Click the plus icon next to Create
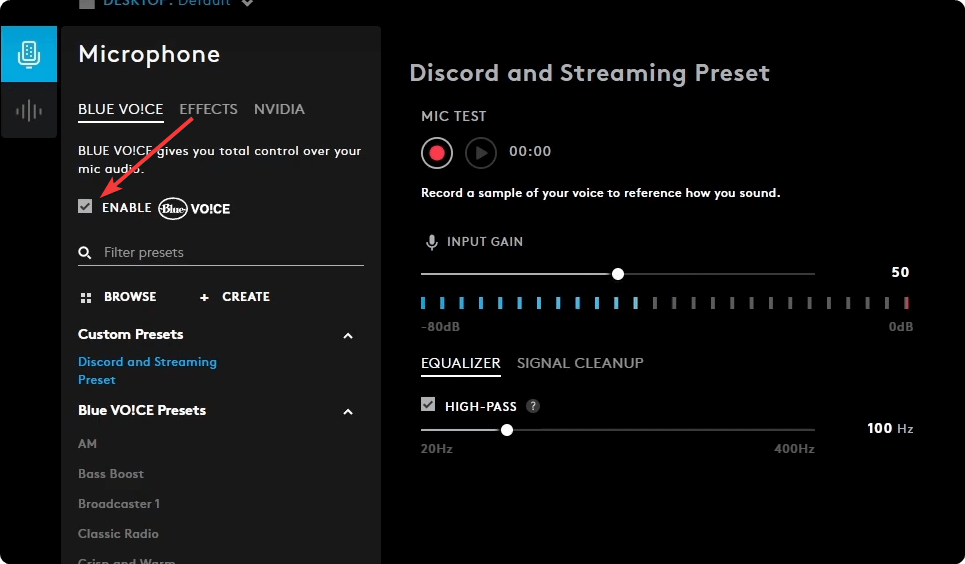The width and height of the screenshot is (965, 564). (204, 297)
